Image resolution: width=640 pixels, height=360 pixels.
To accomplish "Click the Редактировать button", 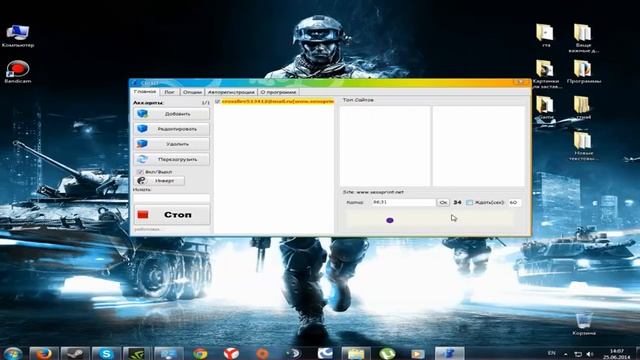I will tap(172, 129).
